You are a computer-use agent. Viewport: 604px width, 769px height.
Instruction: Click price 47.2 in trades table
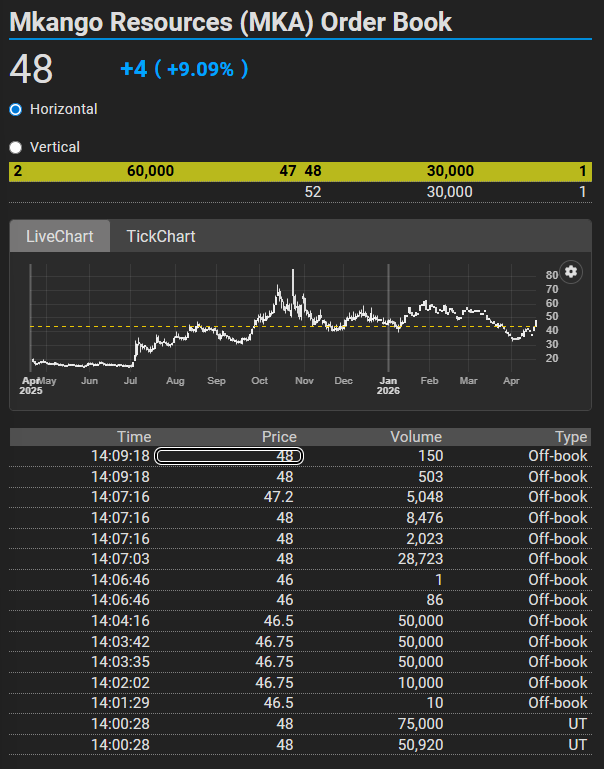tap(278, 497)
